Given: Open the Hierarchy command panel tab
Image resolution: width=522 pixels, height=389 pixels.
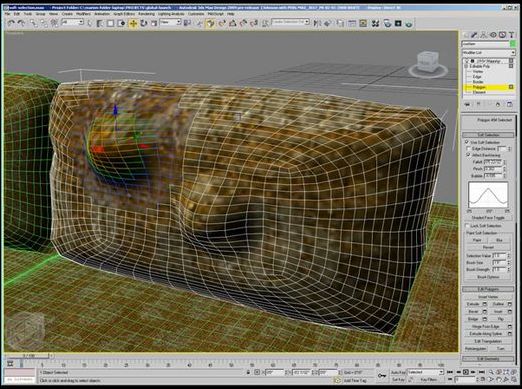Looking at the screenshot, I should coord(484,35).
